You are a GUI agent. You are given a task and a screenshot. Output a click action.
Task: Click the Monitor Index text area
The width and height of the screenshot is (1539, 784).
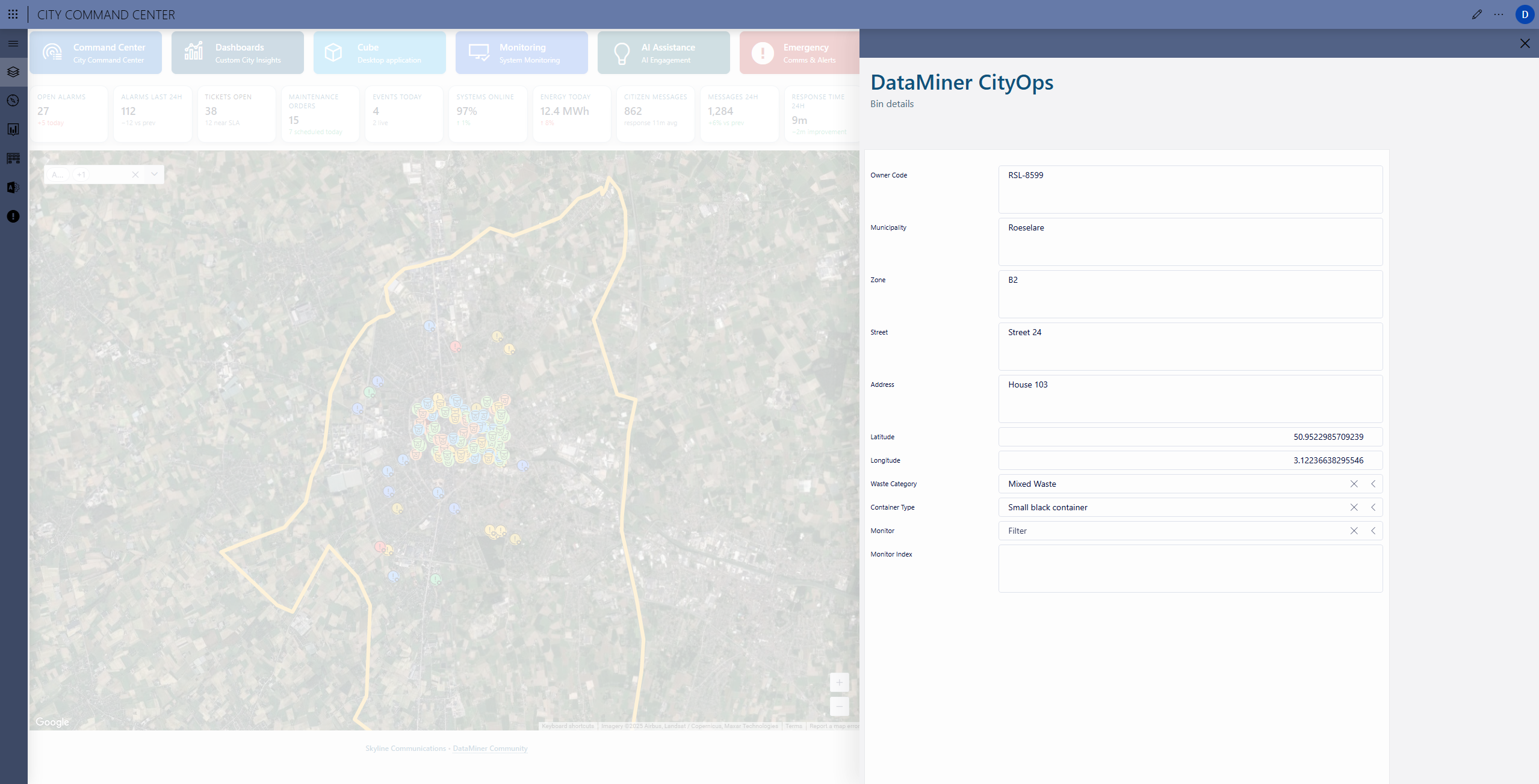coord(1190,568)
